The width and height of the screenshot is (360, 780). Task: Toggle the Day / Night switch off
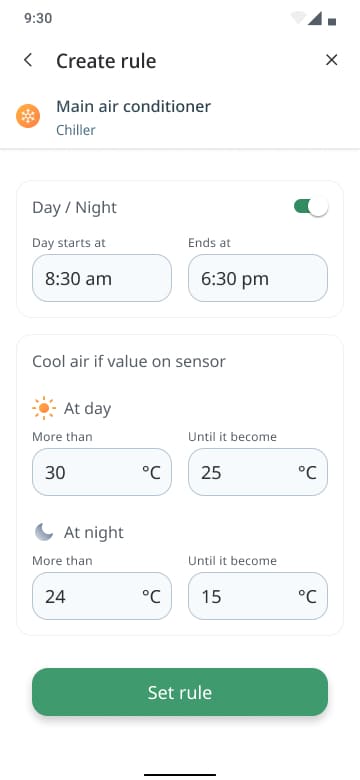pyautogui.click(x=311, y=207)
